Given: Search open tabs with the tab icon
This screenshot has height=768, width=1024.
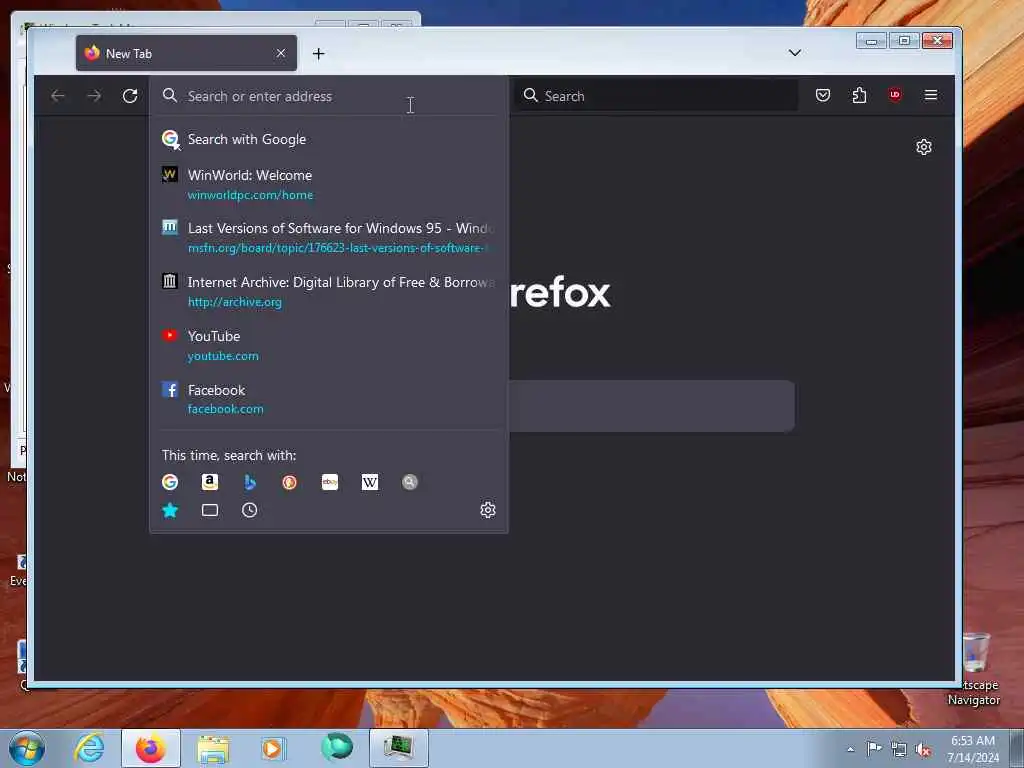Looking at the screenshot, I should pos(210,510).
